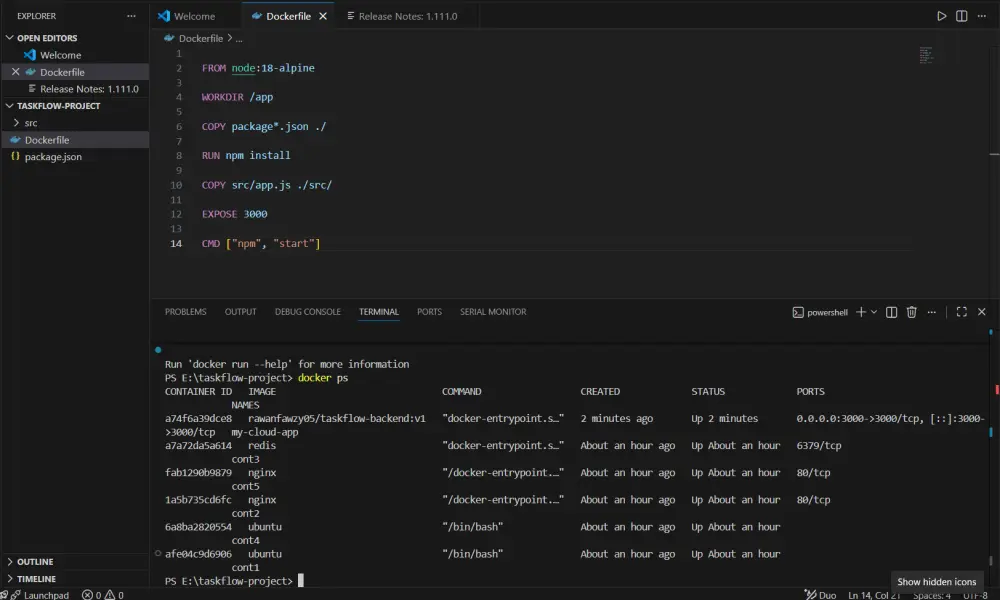Click the powershell terminal profile icon
Viewport: 1000px width, 600px height.
tap(798, 312)
